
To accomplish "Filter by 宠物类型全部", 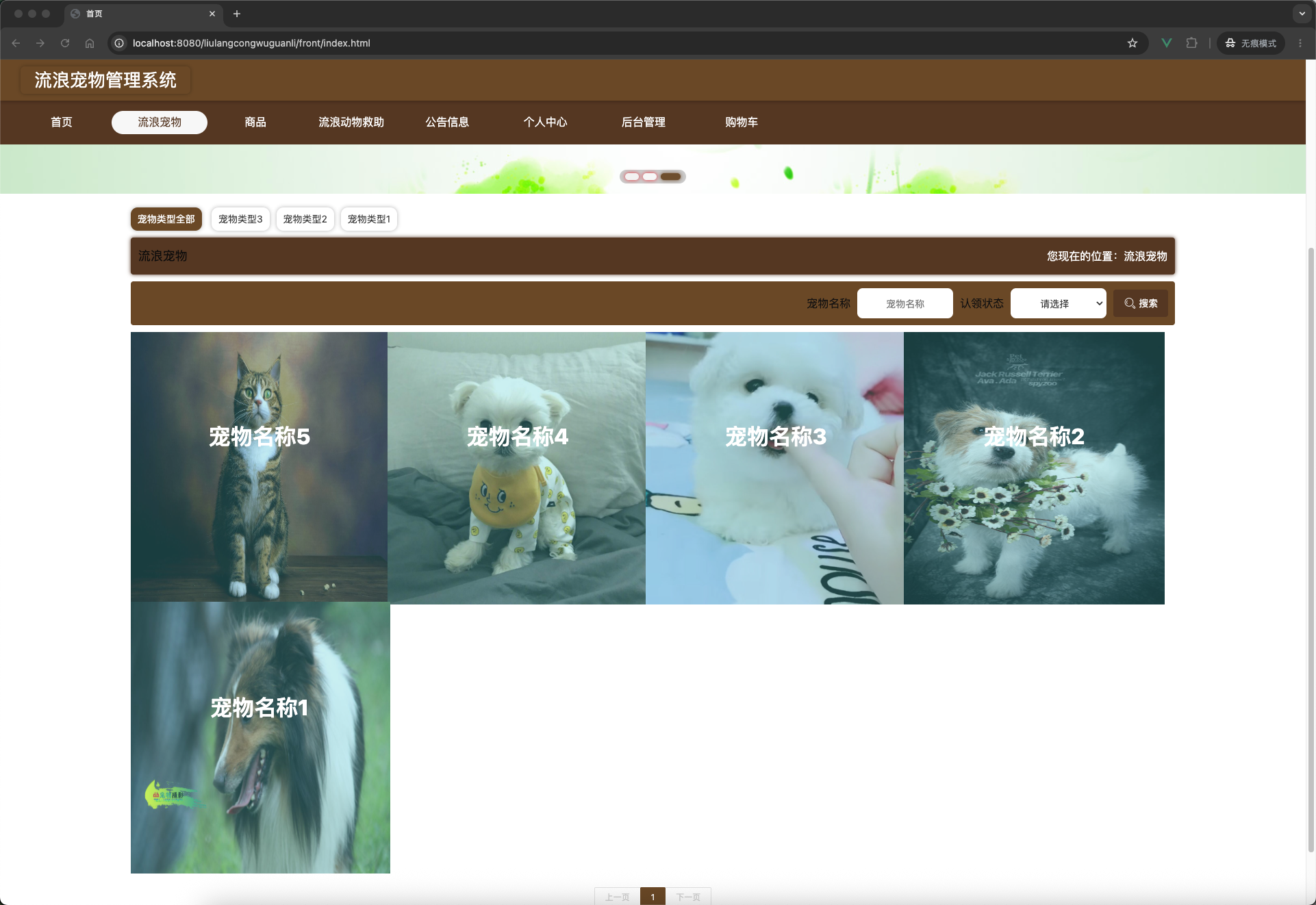I will 166,219.
